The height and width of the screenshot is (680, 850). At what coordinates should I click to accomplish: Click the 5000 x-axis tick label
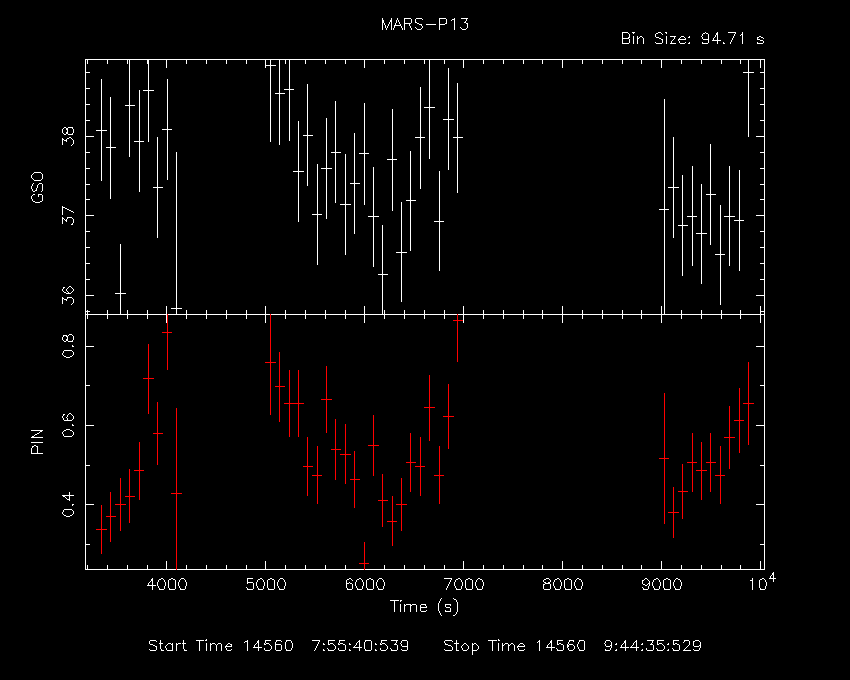pos(265,585)
